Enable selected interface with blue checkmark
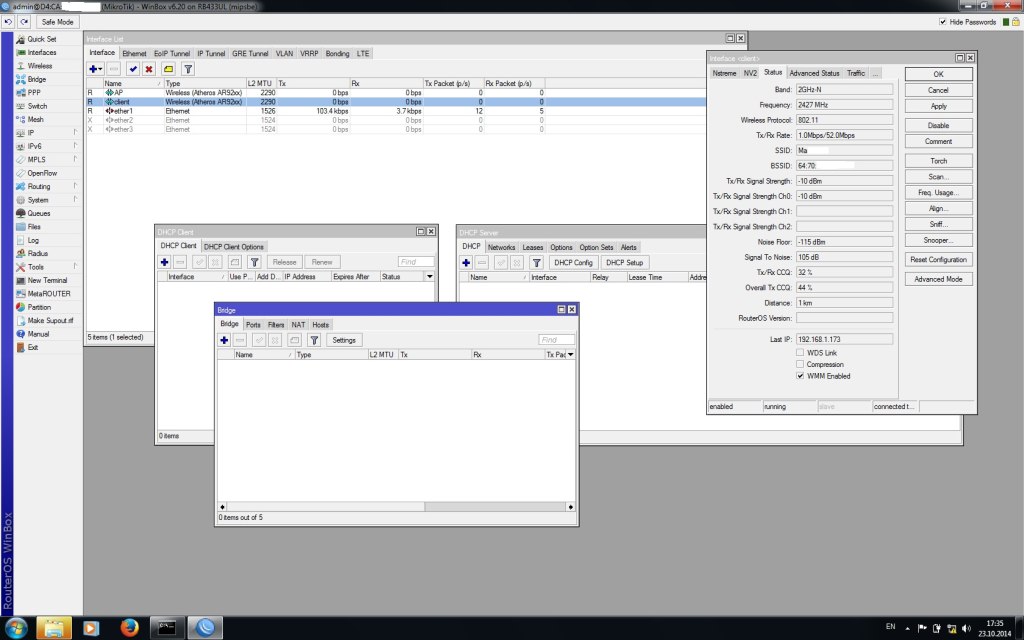Screen dimensions: 1024x640 pyautogui.click(x=133, y=69)
